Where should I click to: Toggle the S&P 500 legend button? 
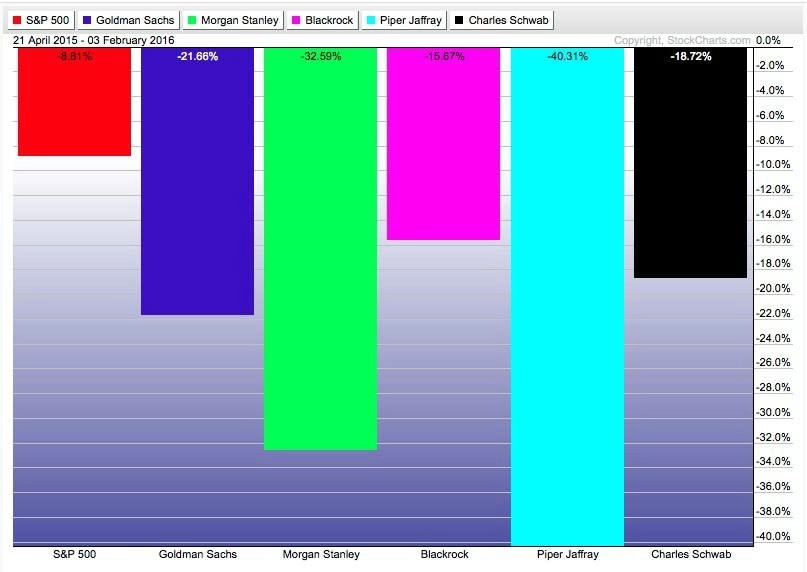coord(41,20)
